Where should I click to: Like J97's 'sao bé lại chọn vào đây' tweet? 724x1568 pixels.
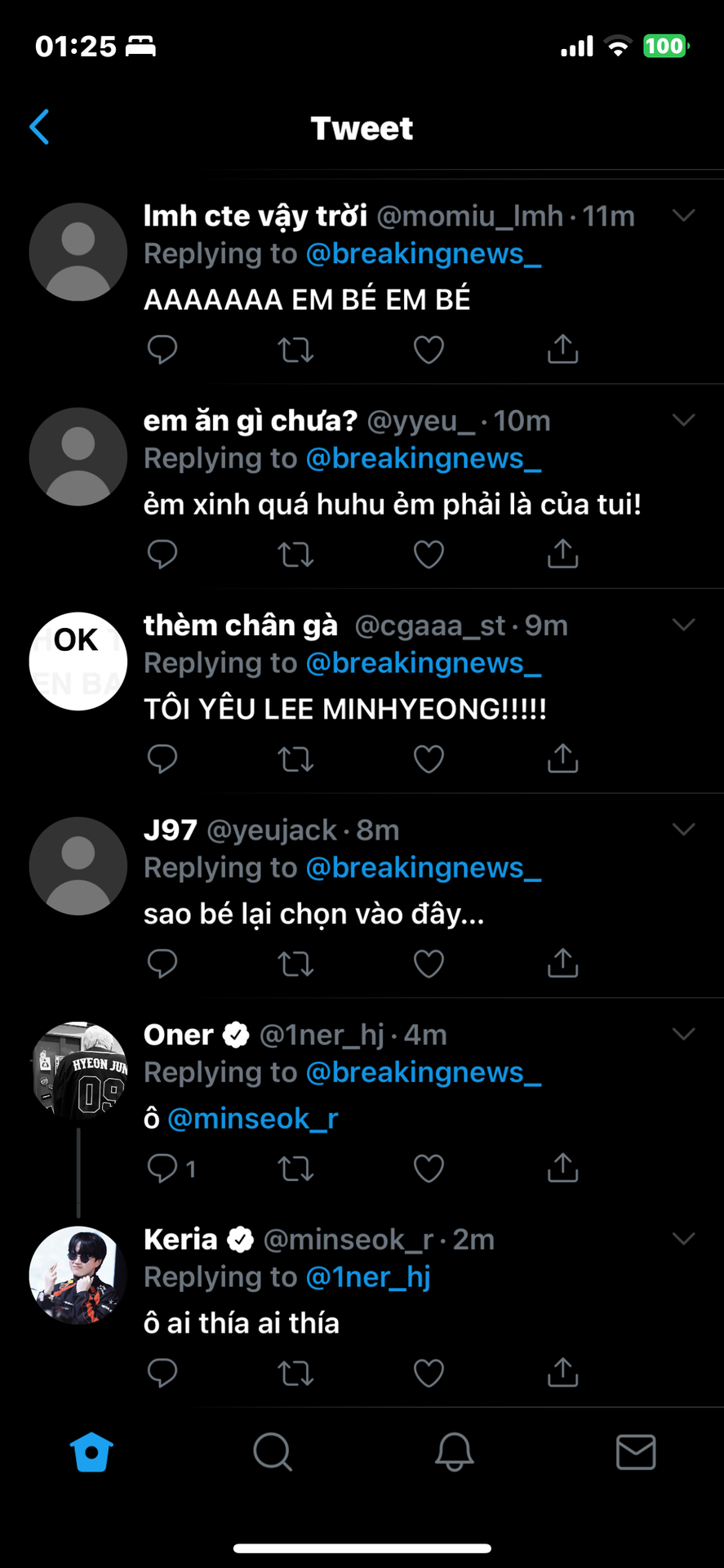click(x=429, y=964)
